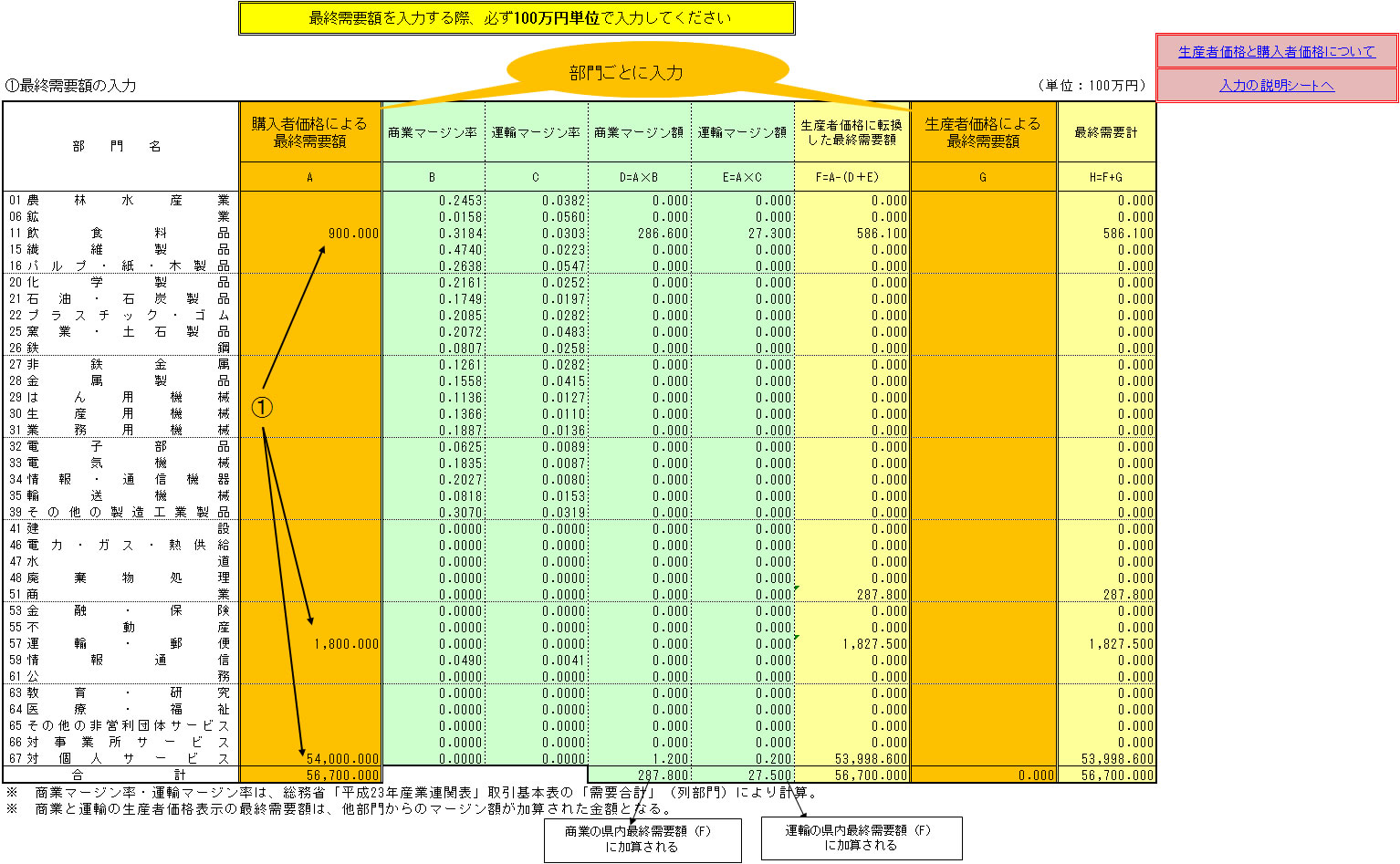
Task: Select the 286.600 商業マージン額 cell
Action: coord(640,234)
